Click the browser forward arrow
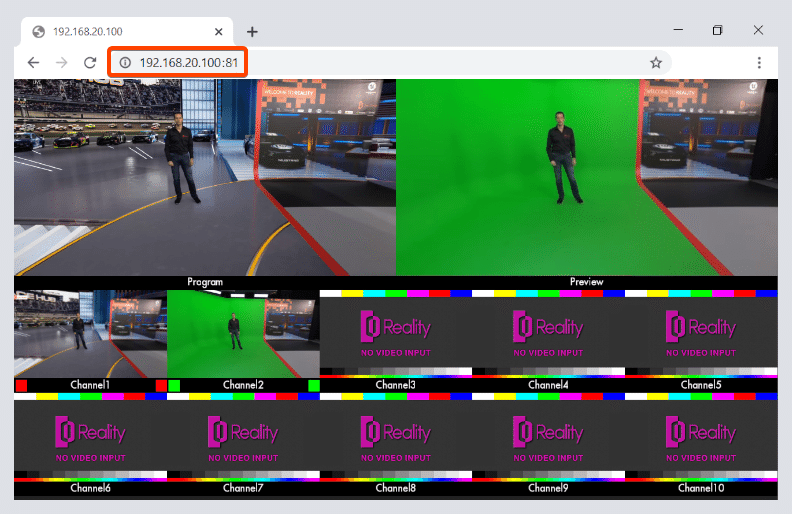 (62, 63)
